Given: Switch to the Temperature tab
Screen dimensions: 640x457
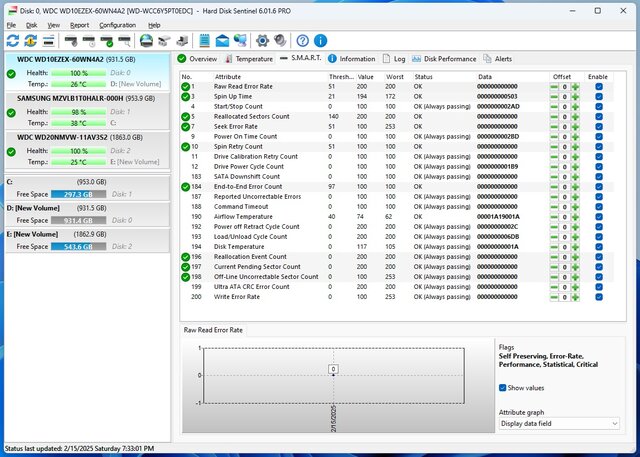Looking at the screenshot, I should pos(249,59).
